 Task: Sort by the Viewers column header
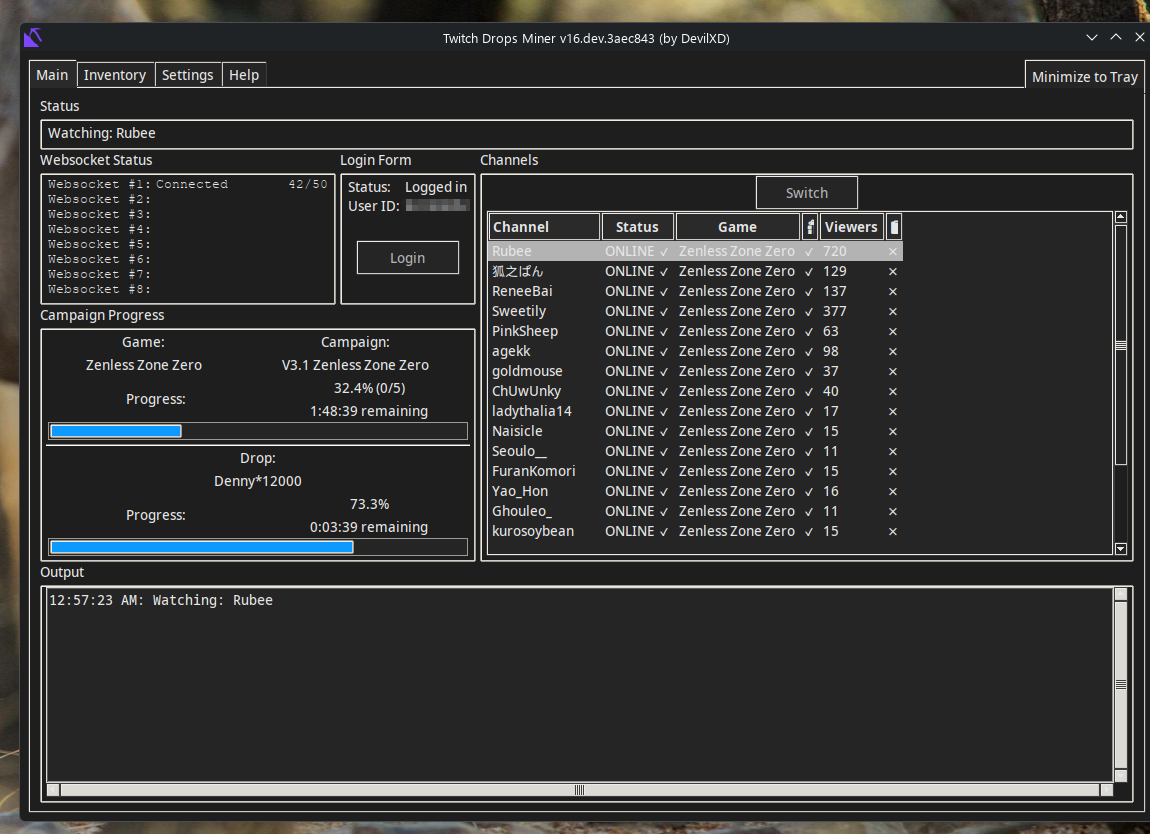point(851,227)
